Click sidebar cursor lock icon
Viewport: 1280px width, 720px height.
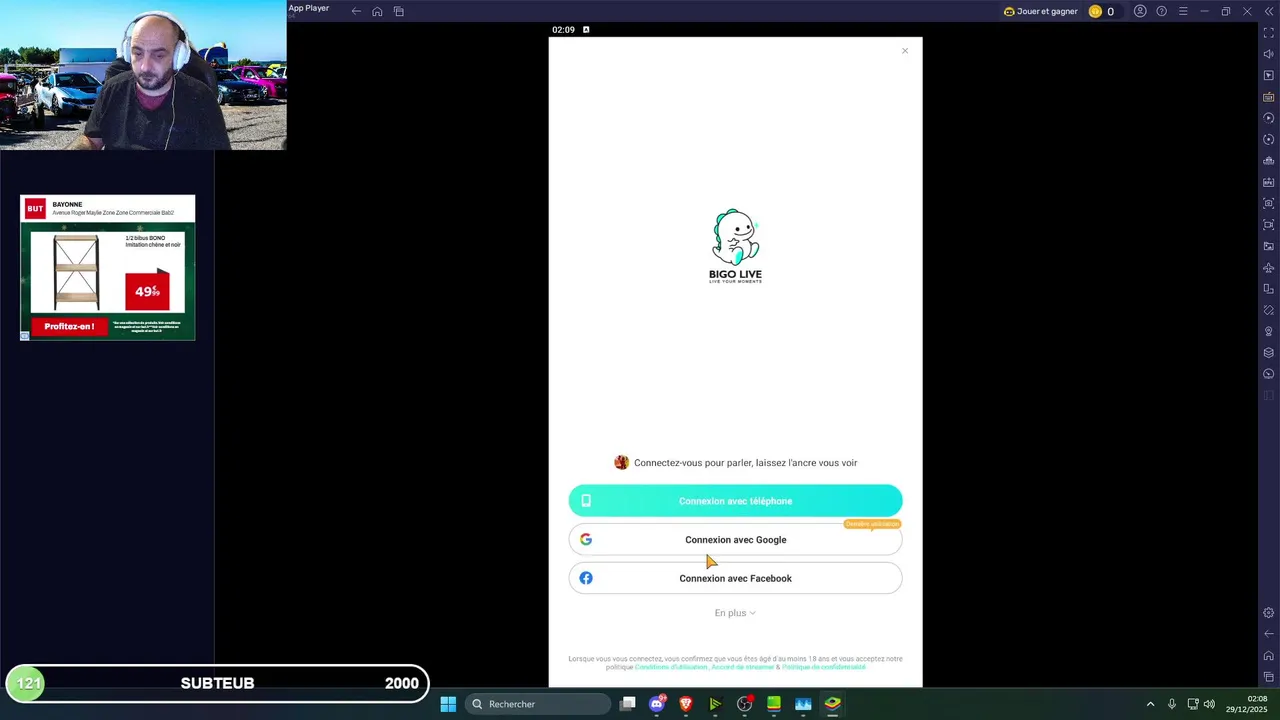(1269, 75)
